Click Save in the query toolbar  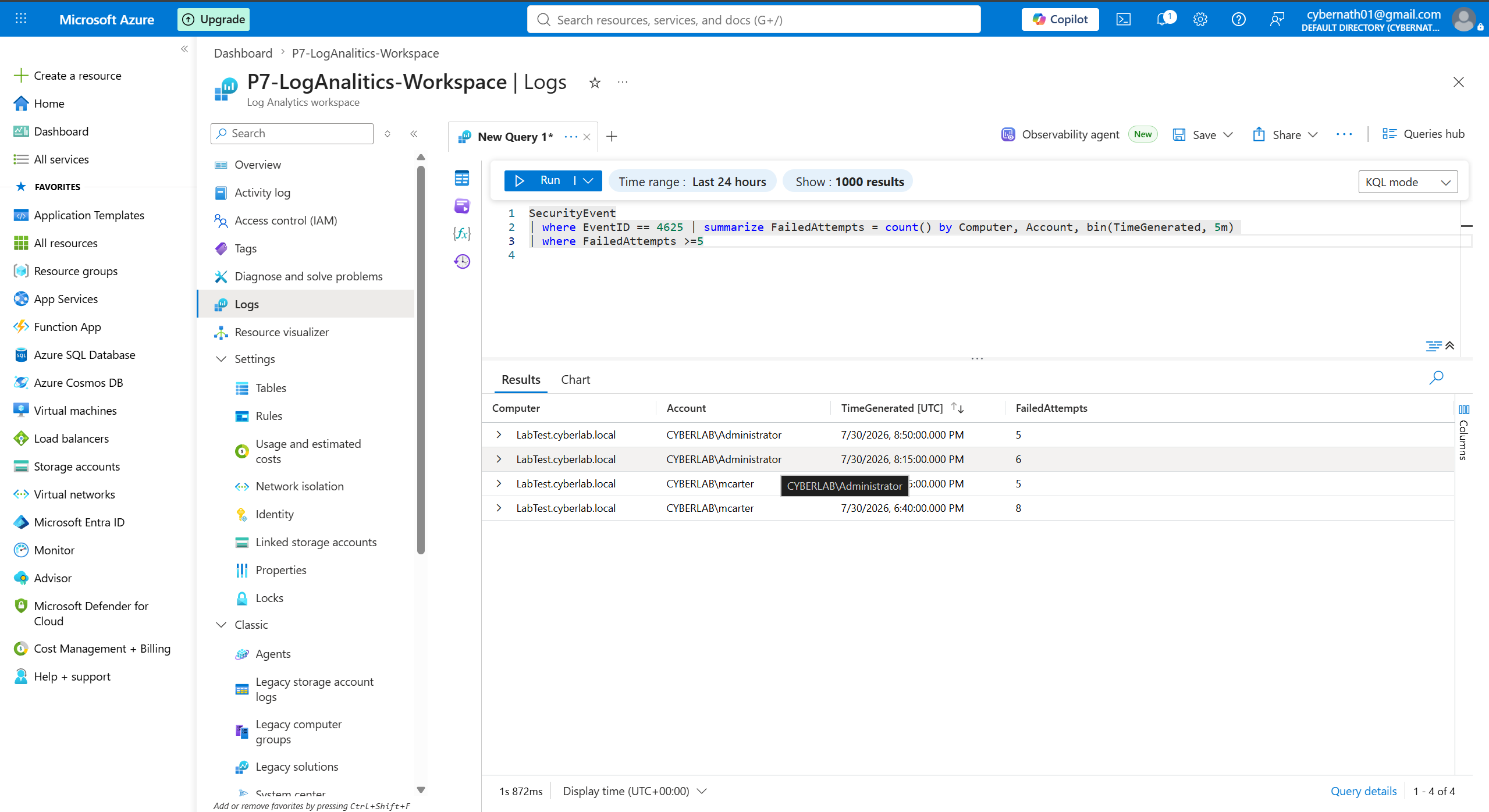coord(1194,134)
